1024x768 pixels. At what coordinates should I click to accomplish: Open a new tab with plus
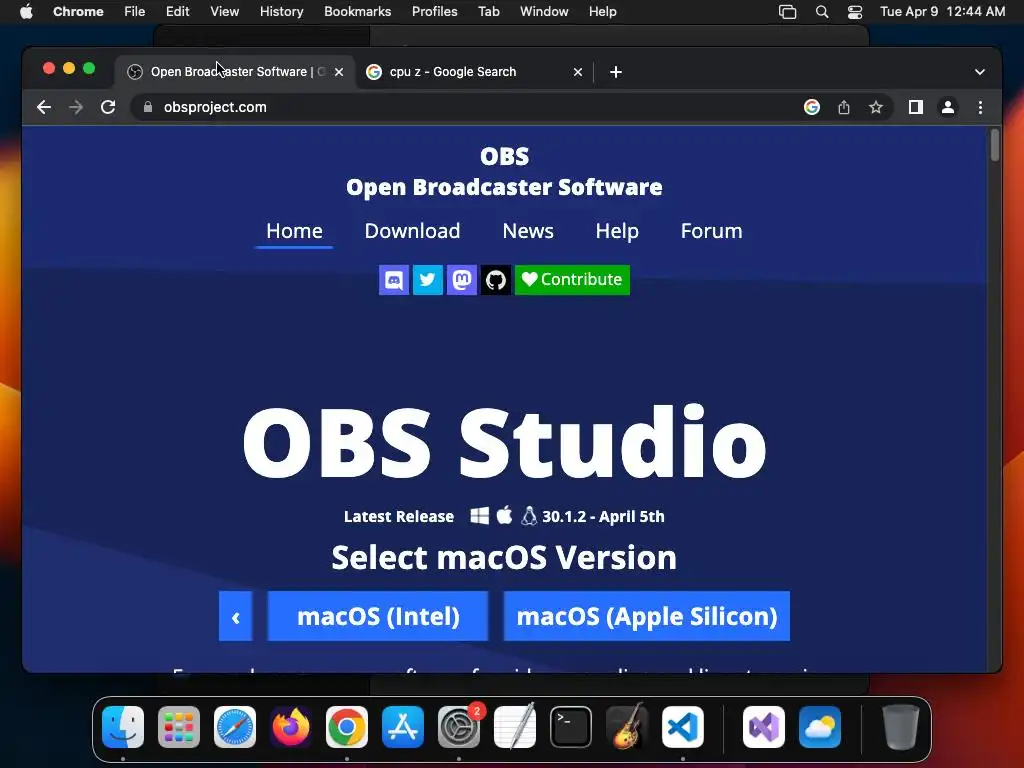coord(616,72)
